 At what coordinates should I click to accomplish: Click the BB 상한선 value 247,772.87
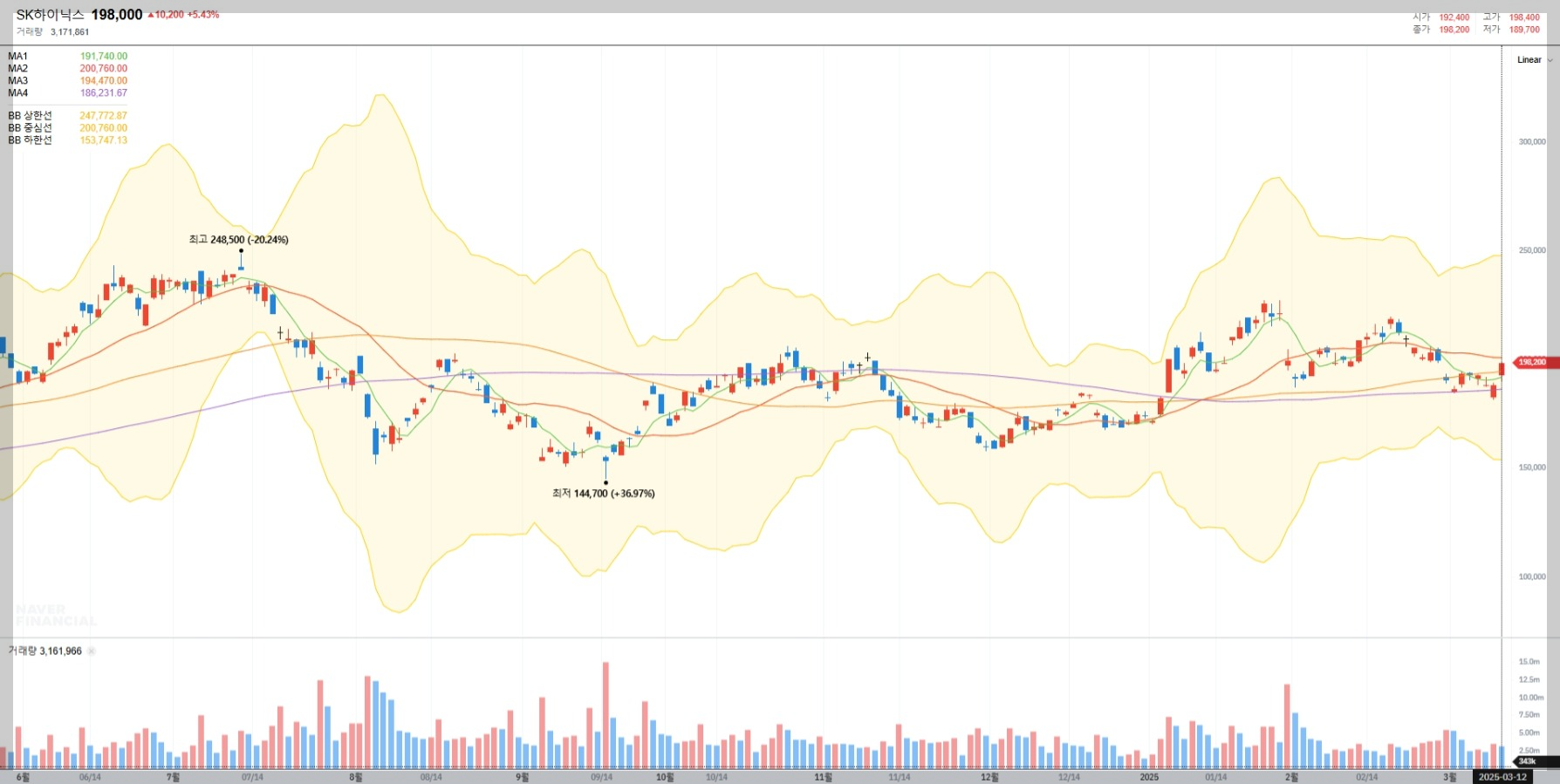(x=104, y=115)
